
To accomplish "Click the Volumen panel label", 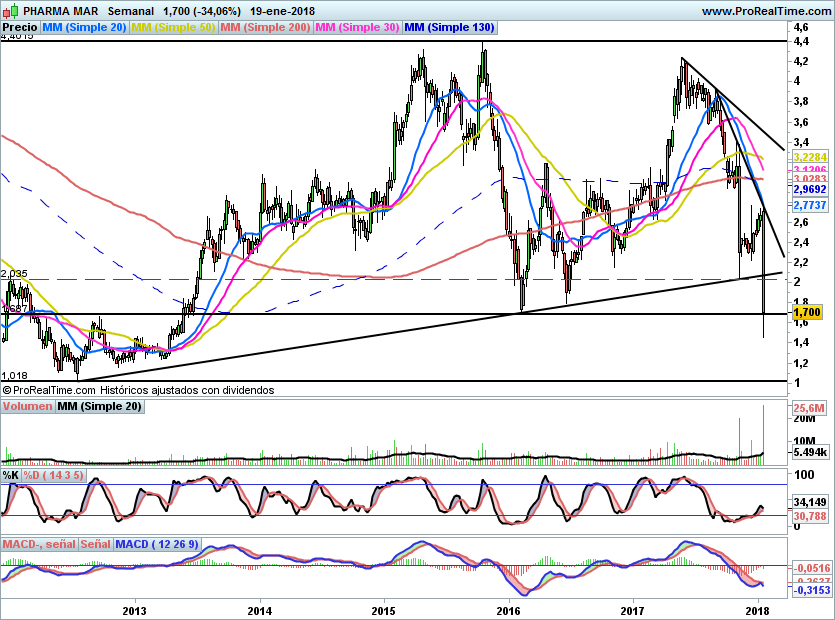I will [27, 406].
